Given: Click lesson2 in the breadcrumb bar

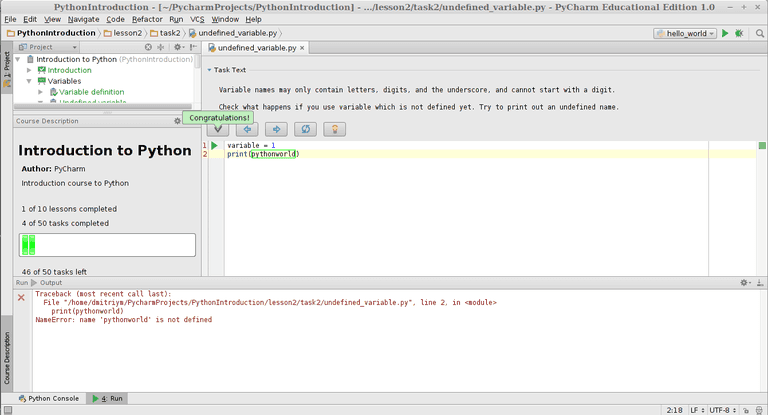Looking at the screenshot, I should coord(123,33).
